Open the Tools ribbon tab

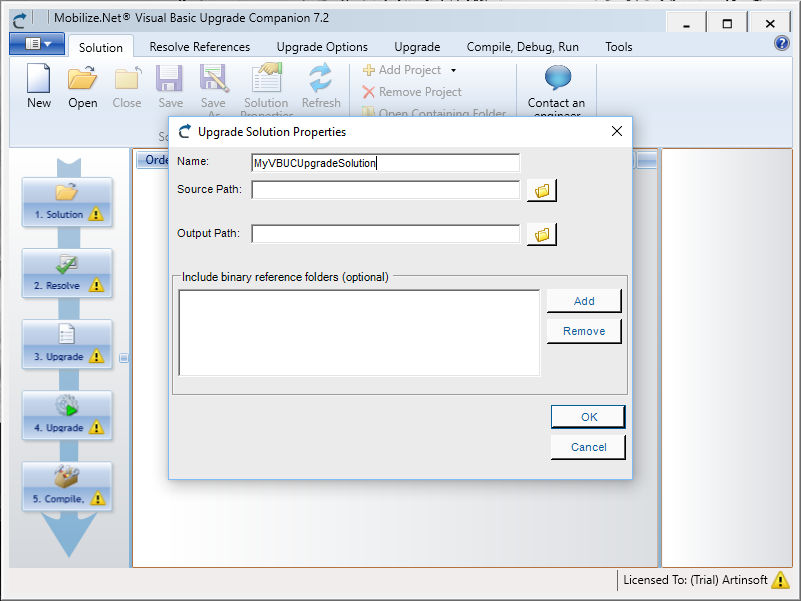tap(619, 47)
